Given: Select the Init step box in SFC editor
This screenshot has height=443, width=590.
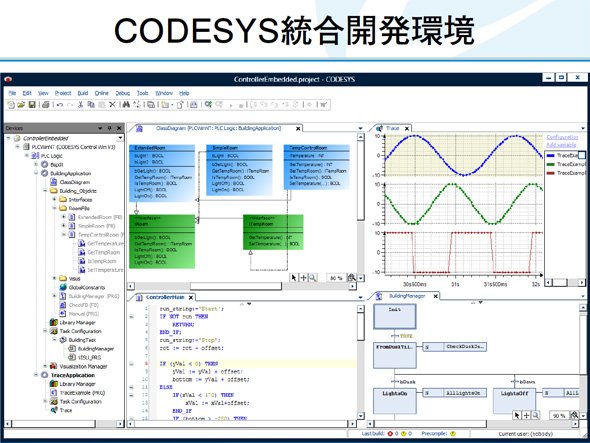Looking at the screenshot, I should (395, 317).
